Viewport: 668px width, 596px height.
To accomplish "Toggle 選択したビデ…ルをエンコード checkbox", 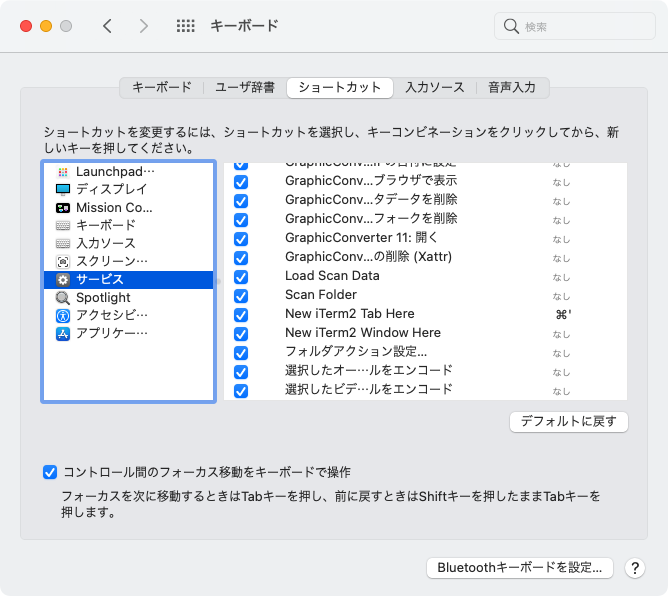I will pos(241,391).
